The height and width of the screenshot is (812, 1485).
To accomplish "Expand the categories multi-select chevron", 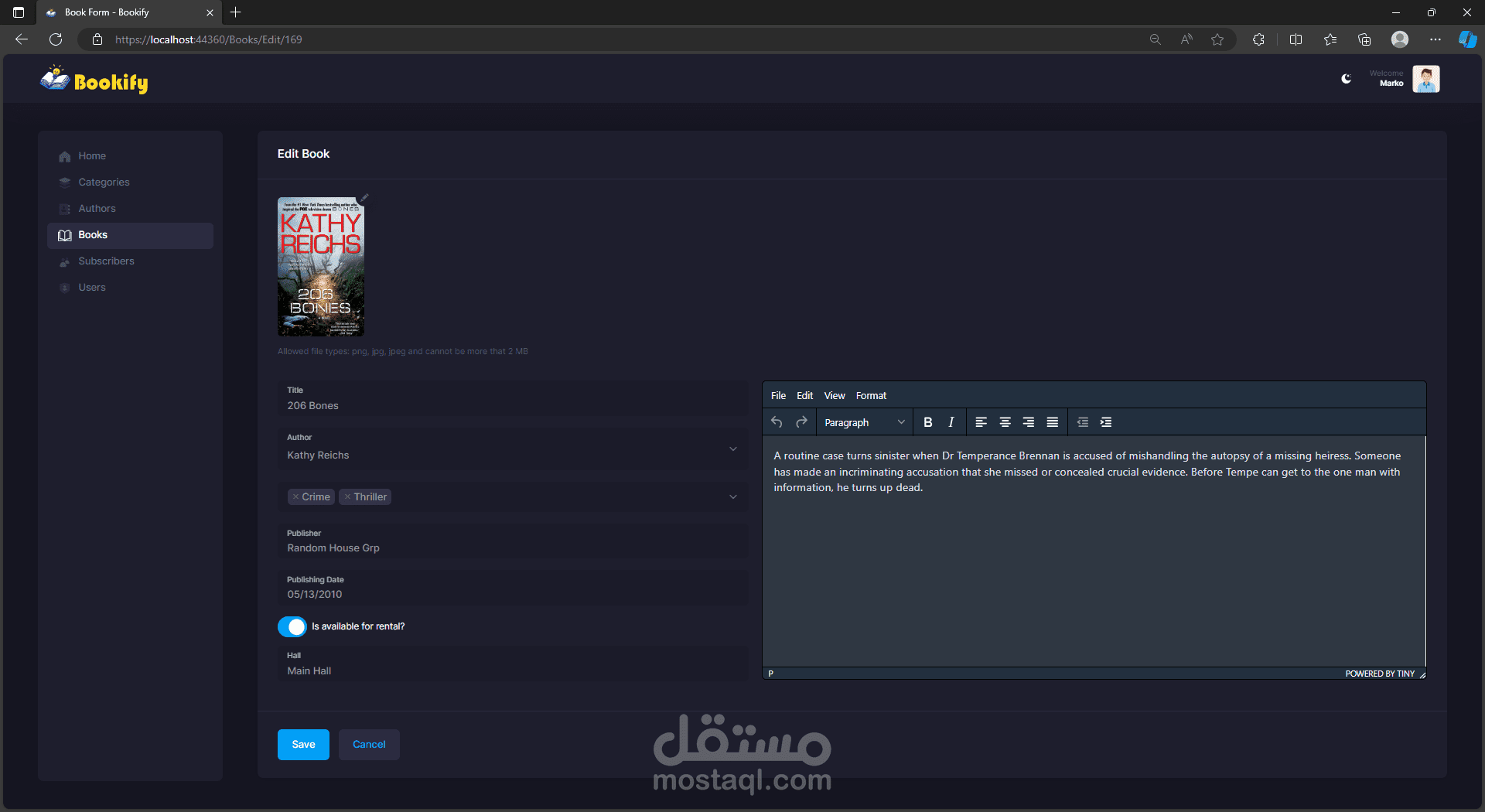I will 733,497.
